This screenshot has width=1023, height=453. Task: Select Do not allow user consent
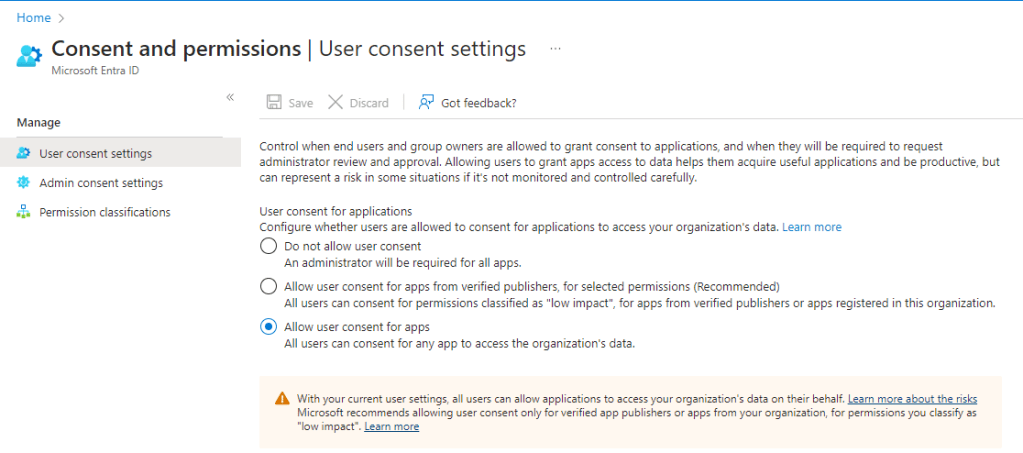tap(268, 246)
